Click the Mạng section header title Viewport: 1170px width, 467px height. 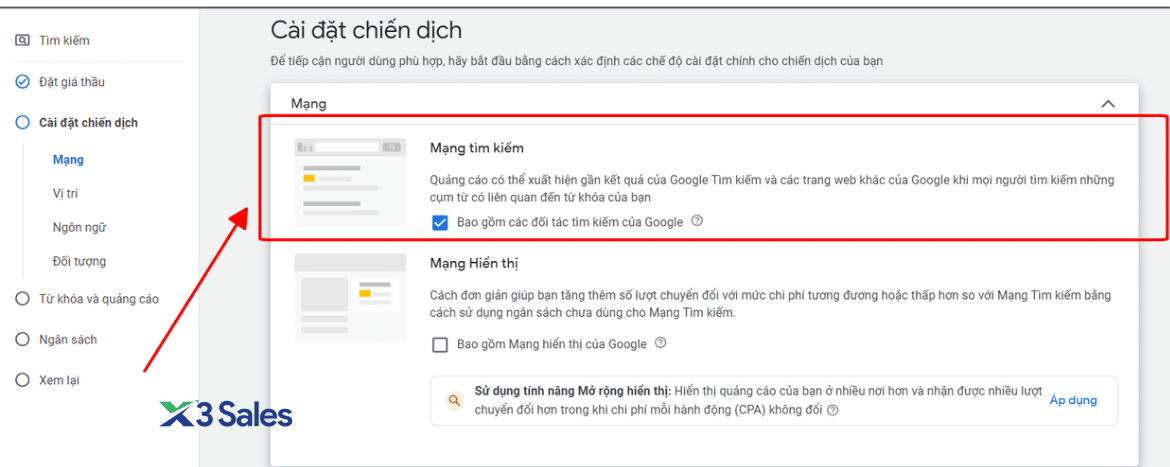(308, 104)
